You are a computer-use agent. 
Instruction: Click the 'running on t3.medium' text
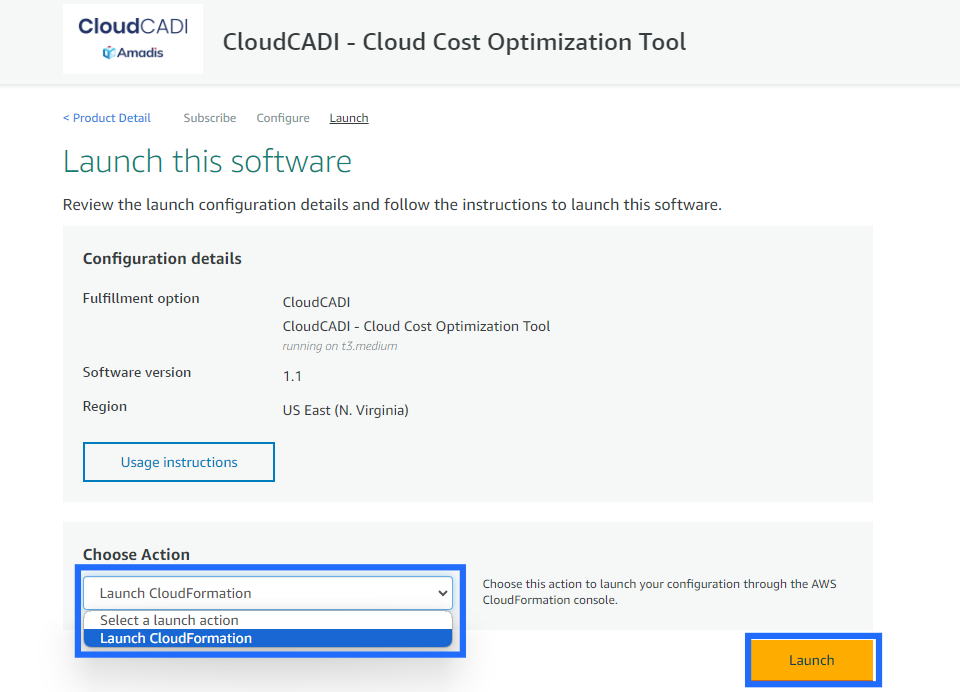click(340, 346)
